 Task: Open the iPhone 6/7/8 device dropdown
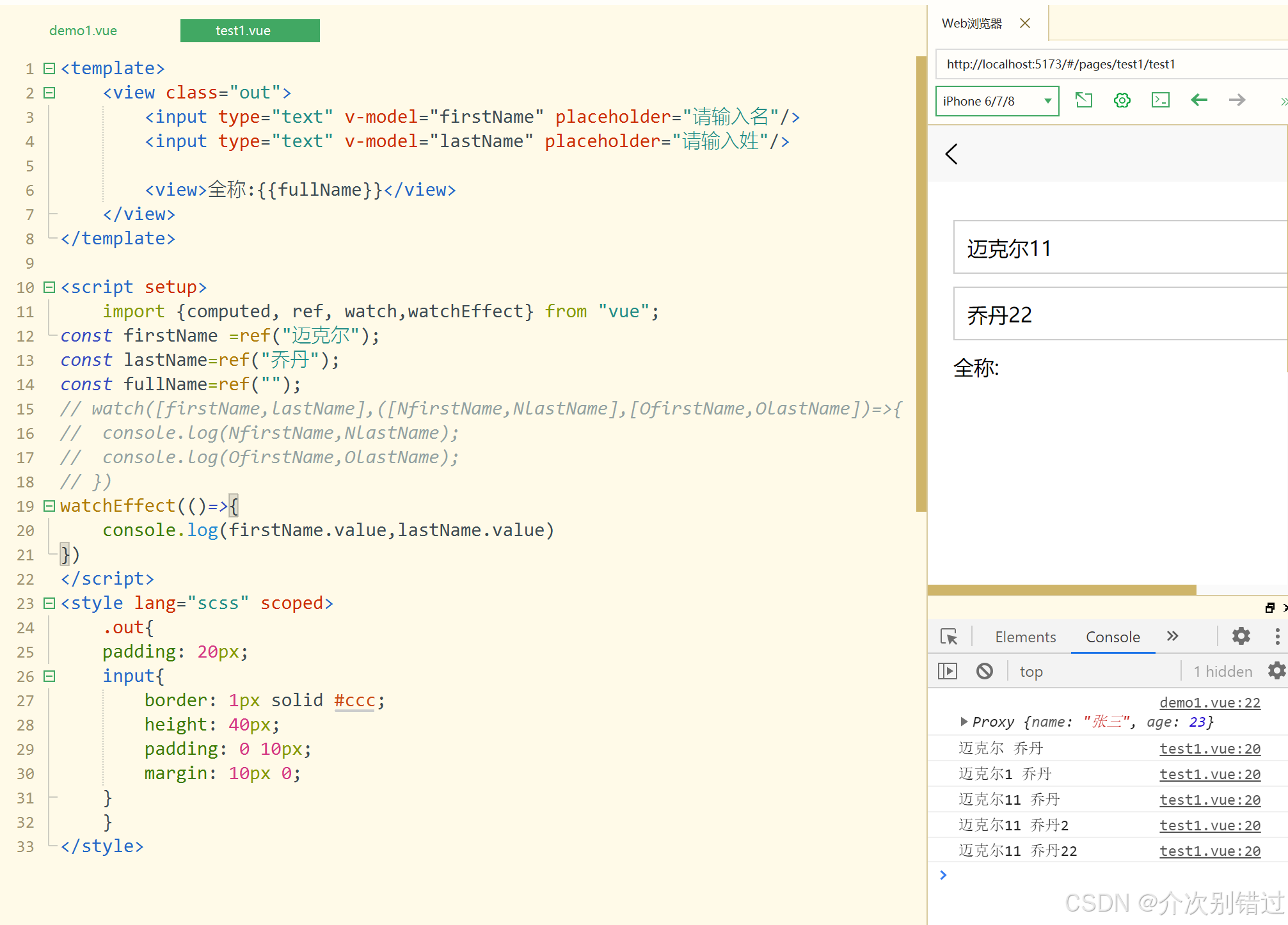click(x=997, y=101)
